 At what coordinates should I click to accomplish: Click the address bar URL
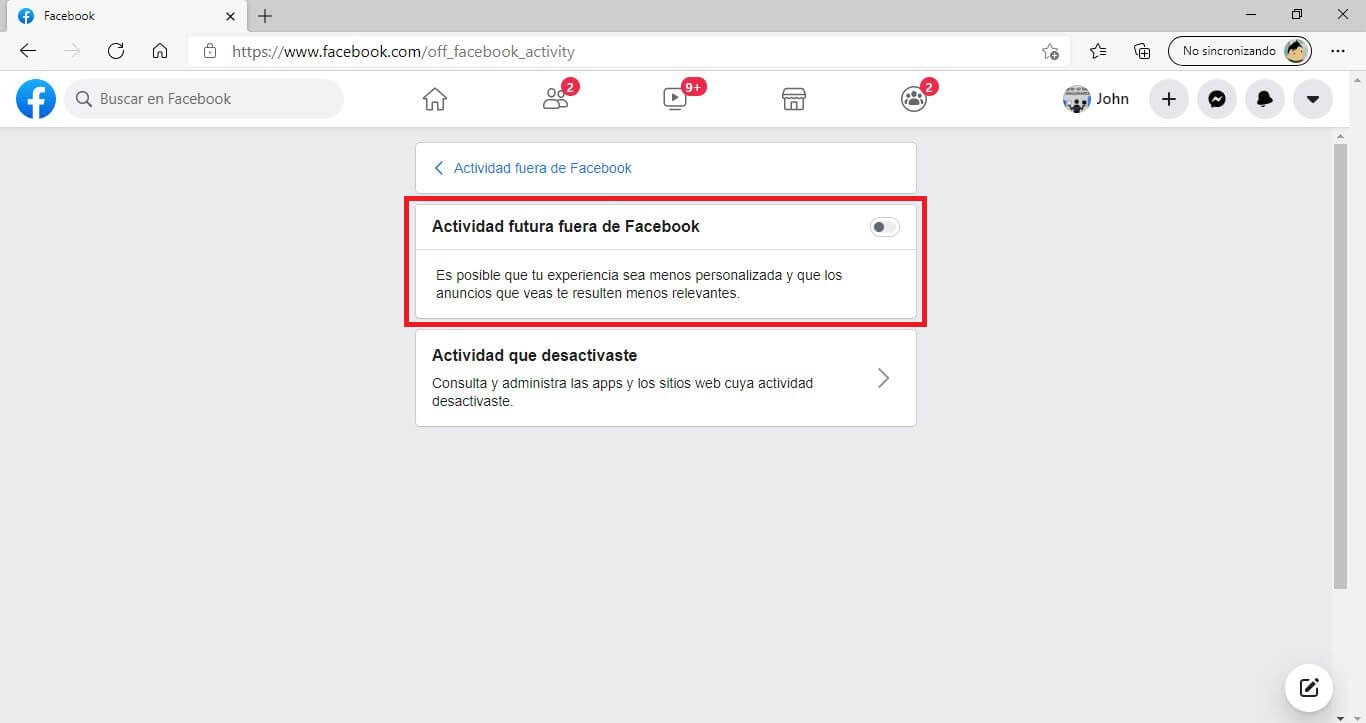404,51
